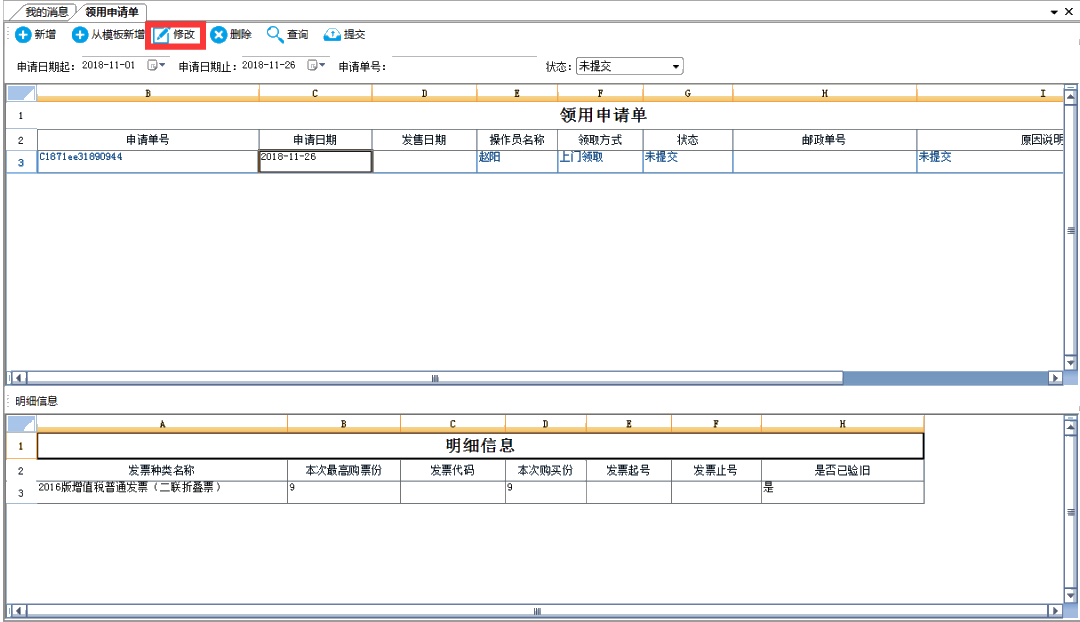Click the 发票种类名称 column header

click(162, 470)
